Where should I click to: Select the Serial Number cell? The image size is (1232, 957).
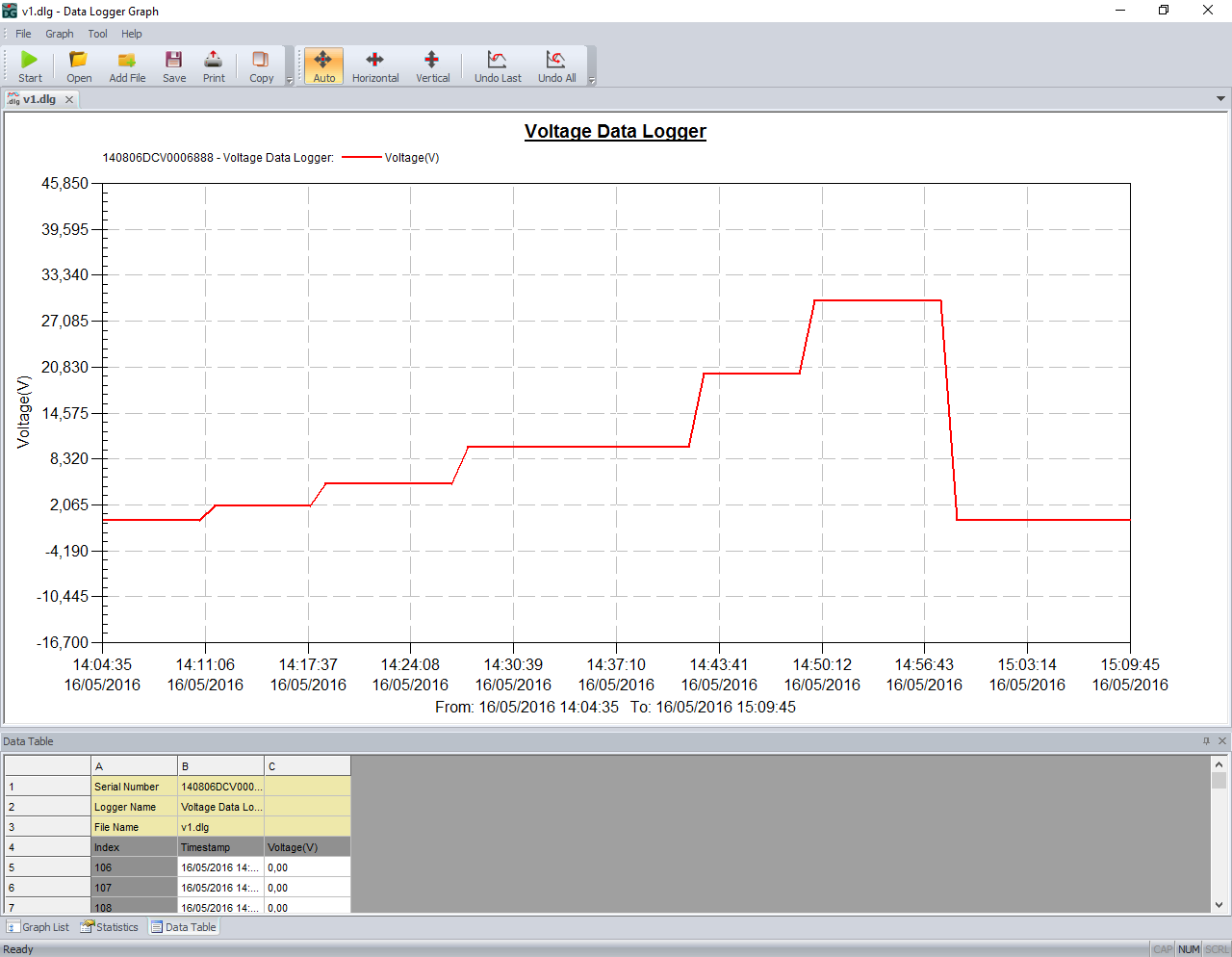tap(134, 787)
